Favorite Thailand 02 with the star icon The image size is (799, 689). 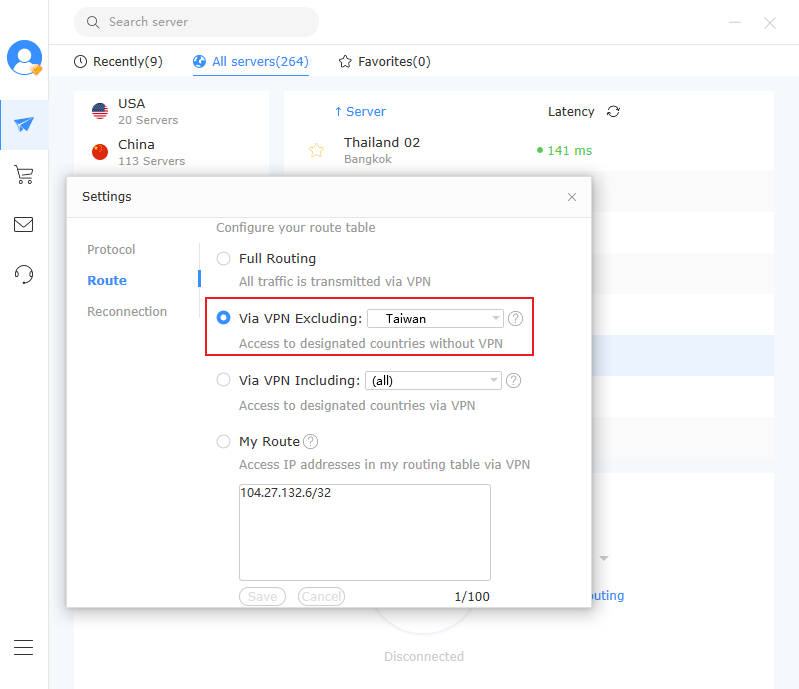tap(316, 151)
